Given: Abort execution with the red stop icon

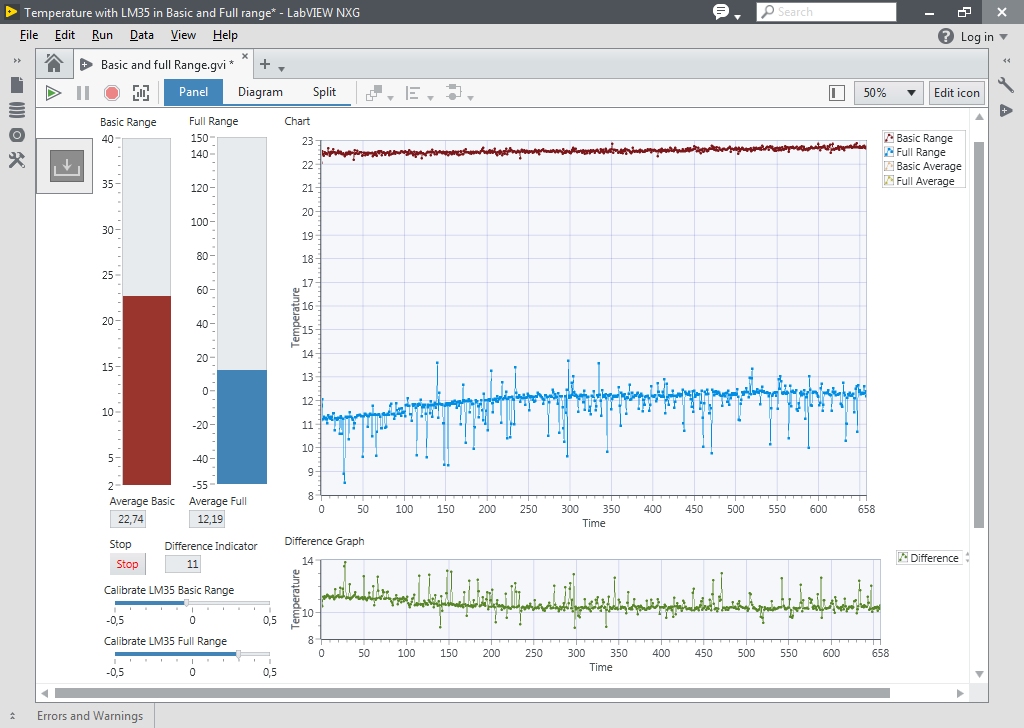Looking at the screenshot, I should 112,93.
